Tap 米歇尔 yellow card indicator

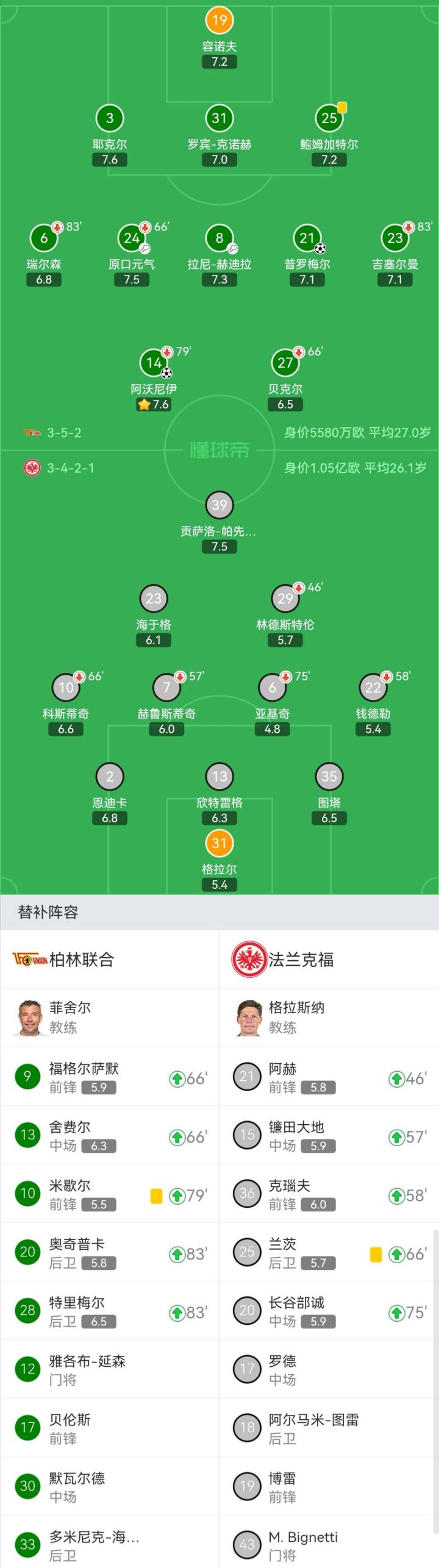pos(157,1196)
